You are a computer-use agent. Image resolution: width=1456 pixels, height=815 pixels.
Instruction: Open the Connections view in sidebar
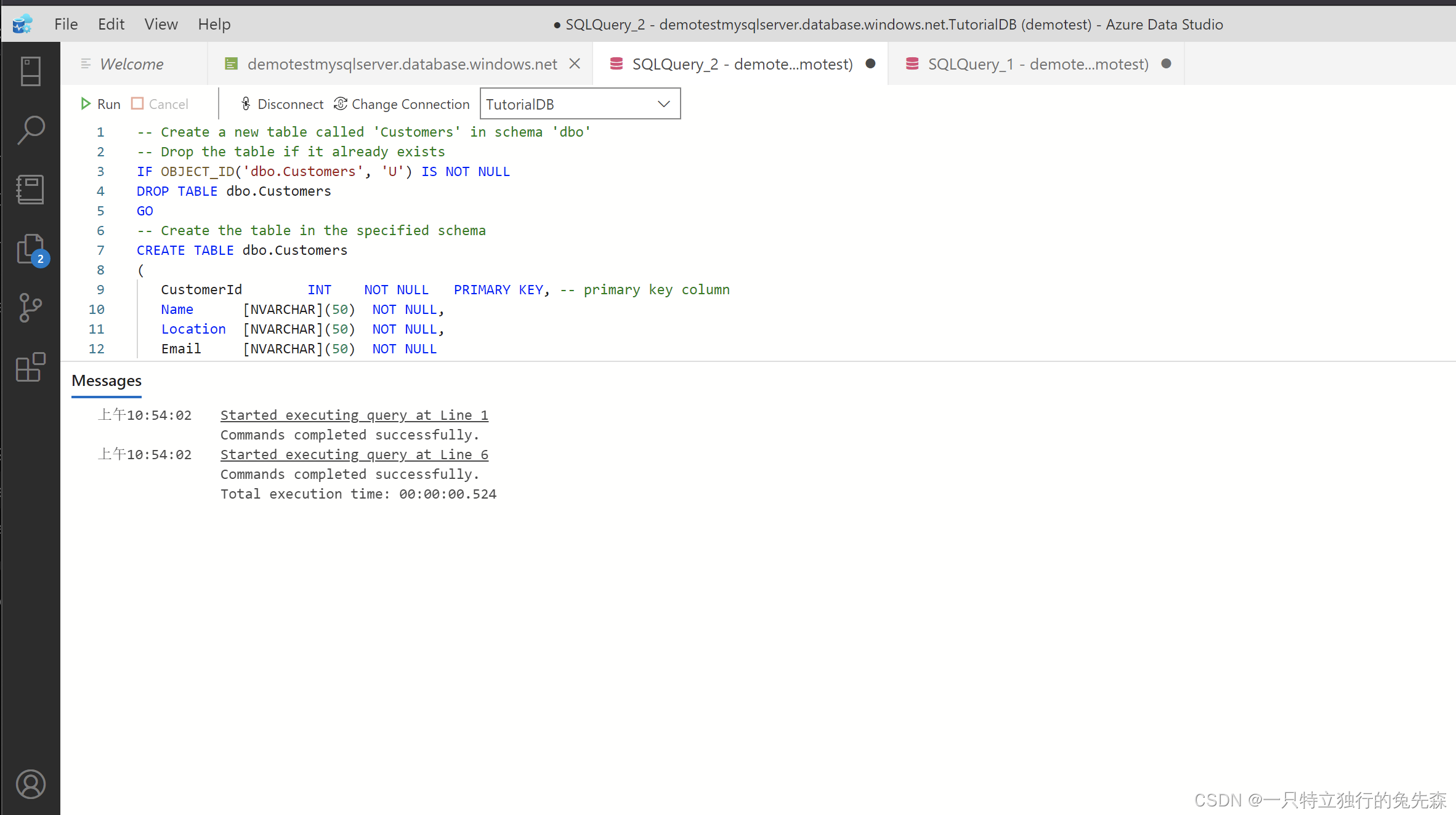coord(30,71)
